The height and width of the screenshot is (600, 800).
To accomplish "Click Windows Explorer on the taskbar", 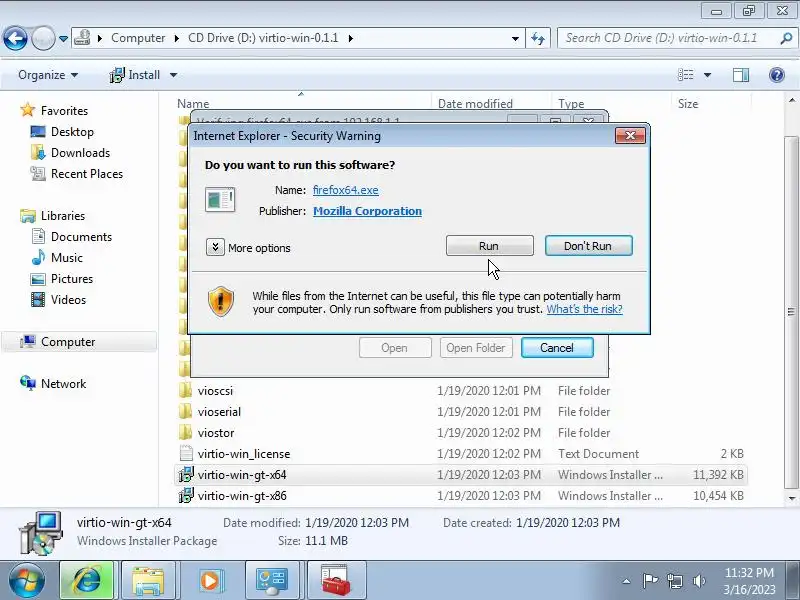I will click(148, 580).
